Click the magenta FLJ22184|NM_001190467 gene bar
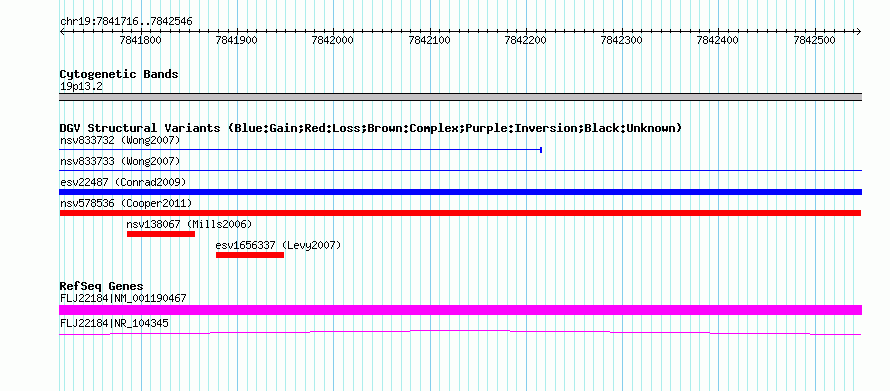890x391 pixels. coord(460,310)
